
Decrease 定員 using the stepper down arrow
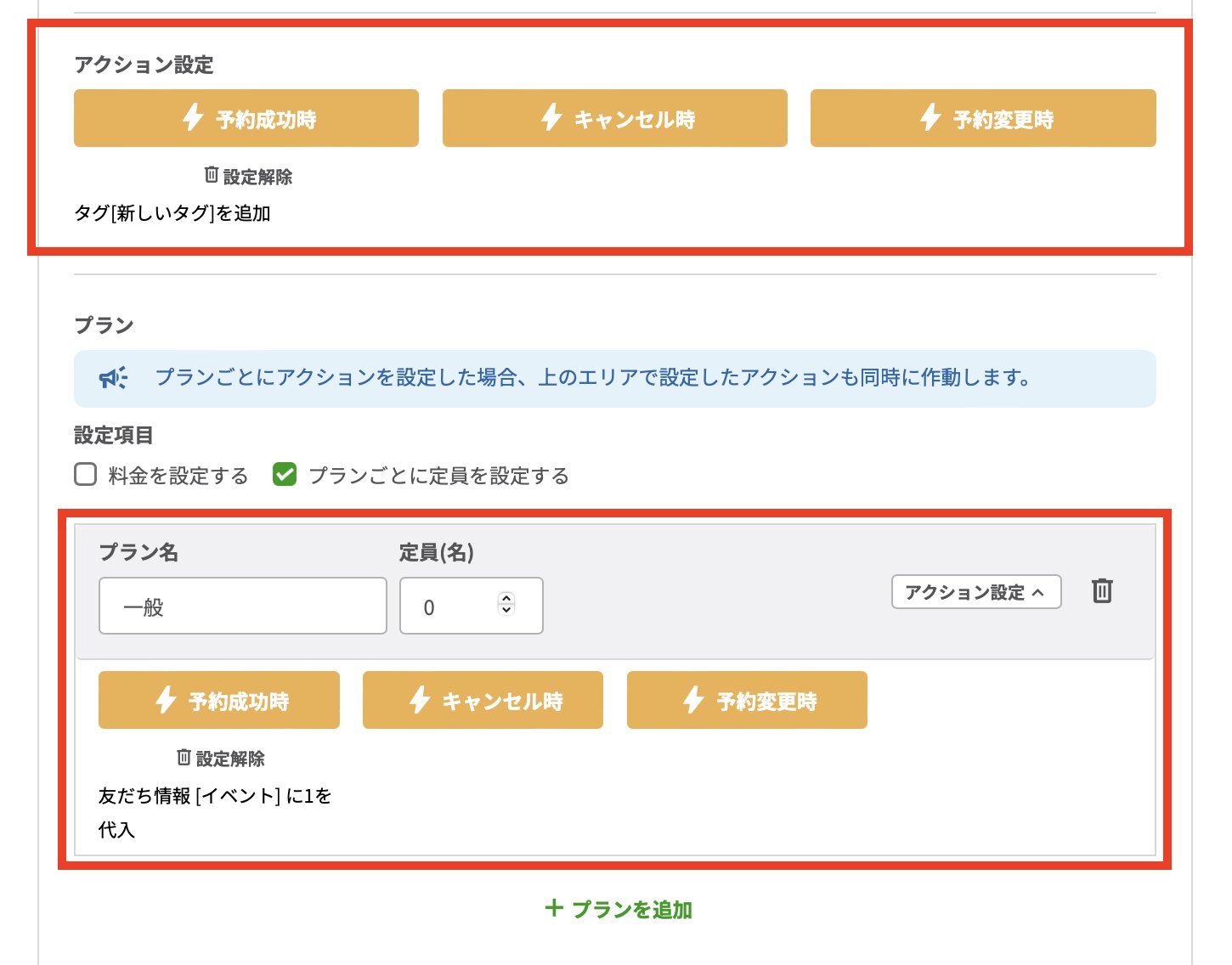(x=506, y=610)
